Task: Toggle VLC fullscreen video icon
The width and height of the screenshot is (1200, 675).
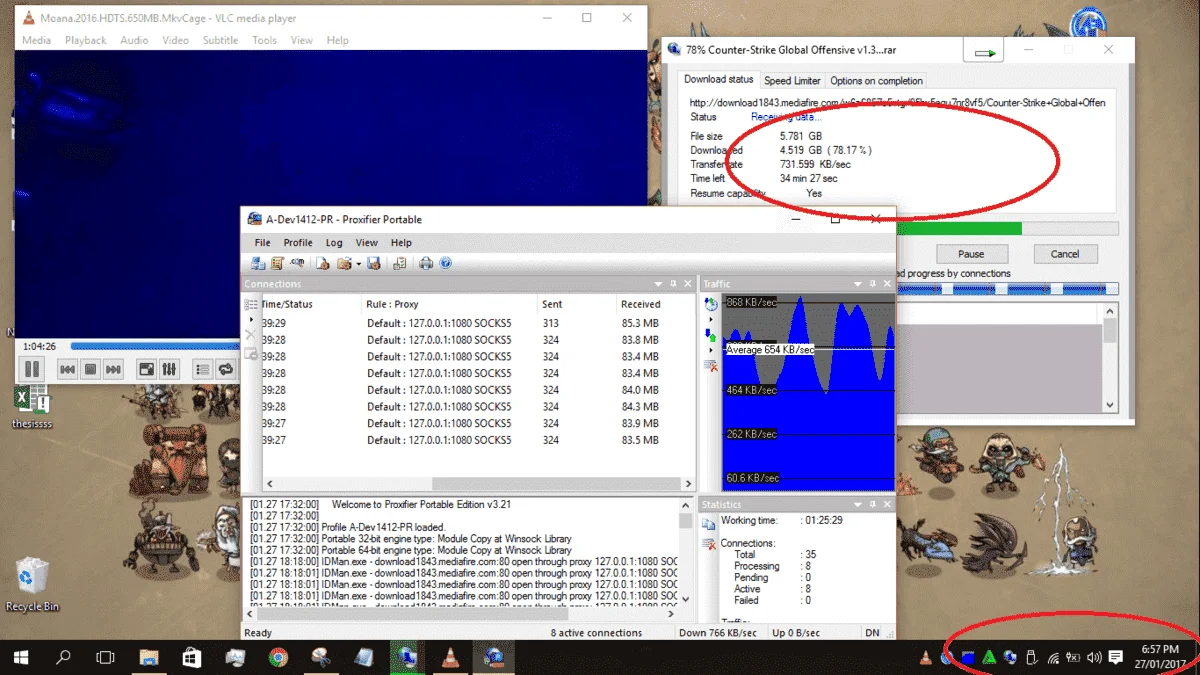Action: point(146,369)
